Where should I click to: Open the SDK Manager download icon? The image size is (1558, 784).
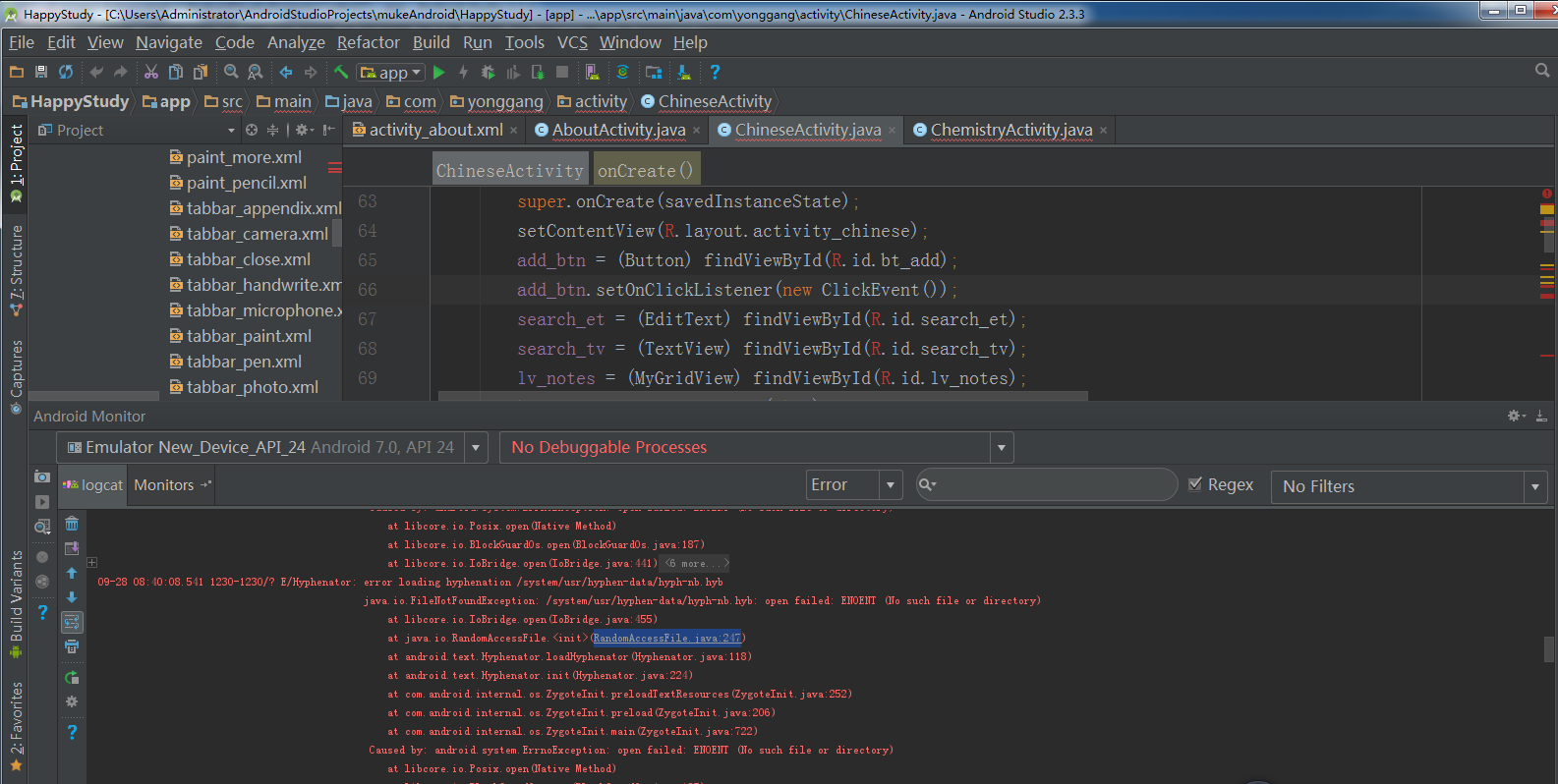tap(684, 72)
